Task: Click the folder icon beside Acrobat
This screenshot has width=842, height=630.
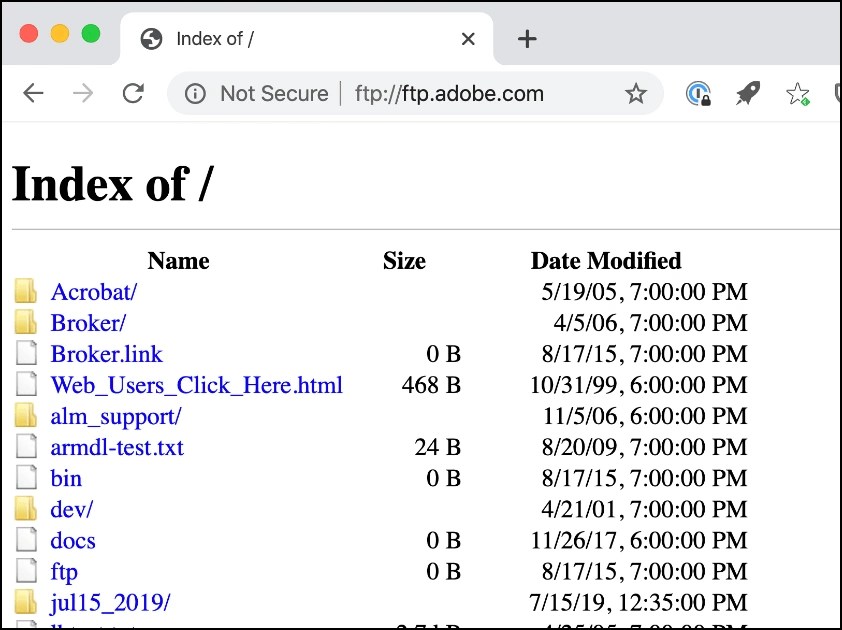Action: [x=26, y=291]
